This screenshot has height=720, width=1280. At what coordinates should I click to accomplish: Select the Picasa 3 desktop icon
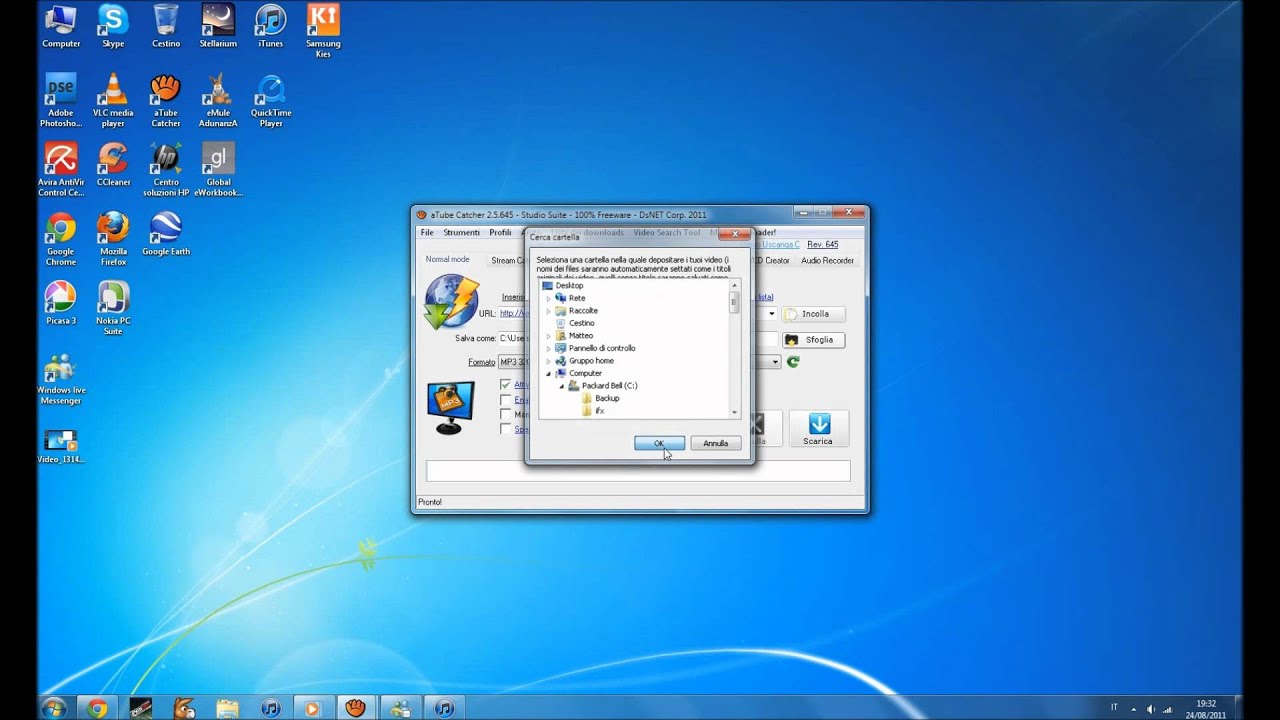point(61,303)
